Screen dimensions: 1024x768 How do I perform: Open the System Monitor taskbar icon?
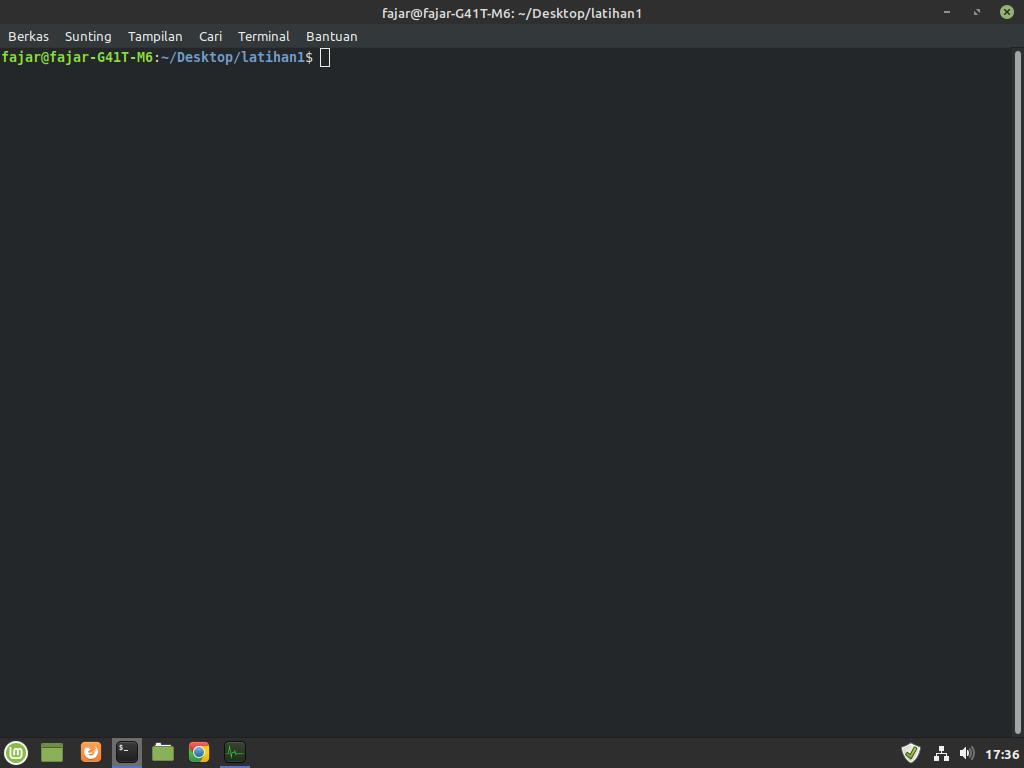(234, 753)
